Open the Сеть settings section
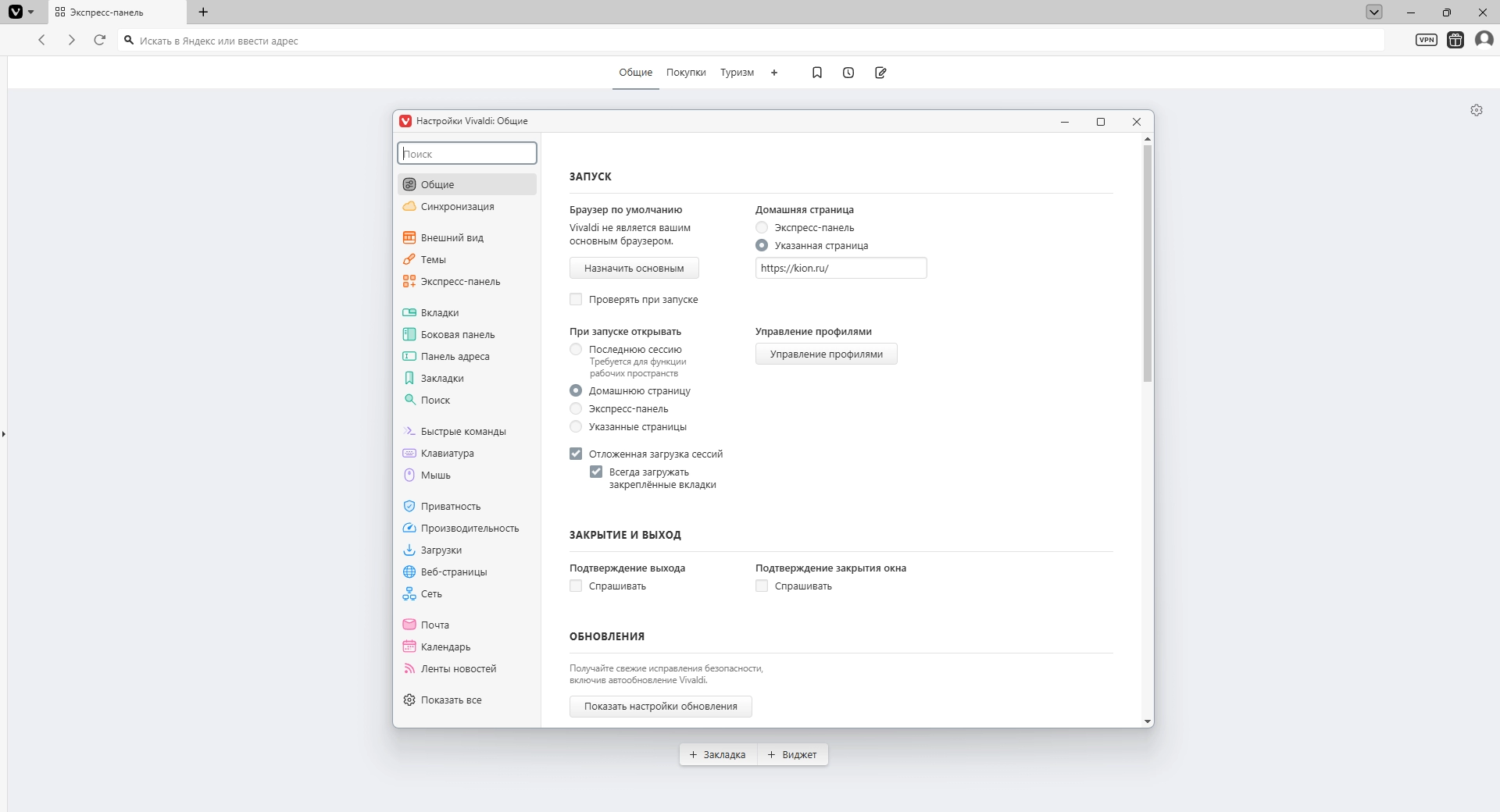The width and height of the screenshot is (1500, 812). (467, 593)
